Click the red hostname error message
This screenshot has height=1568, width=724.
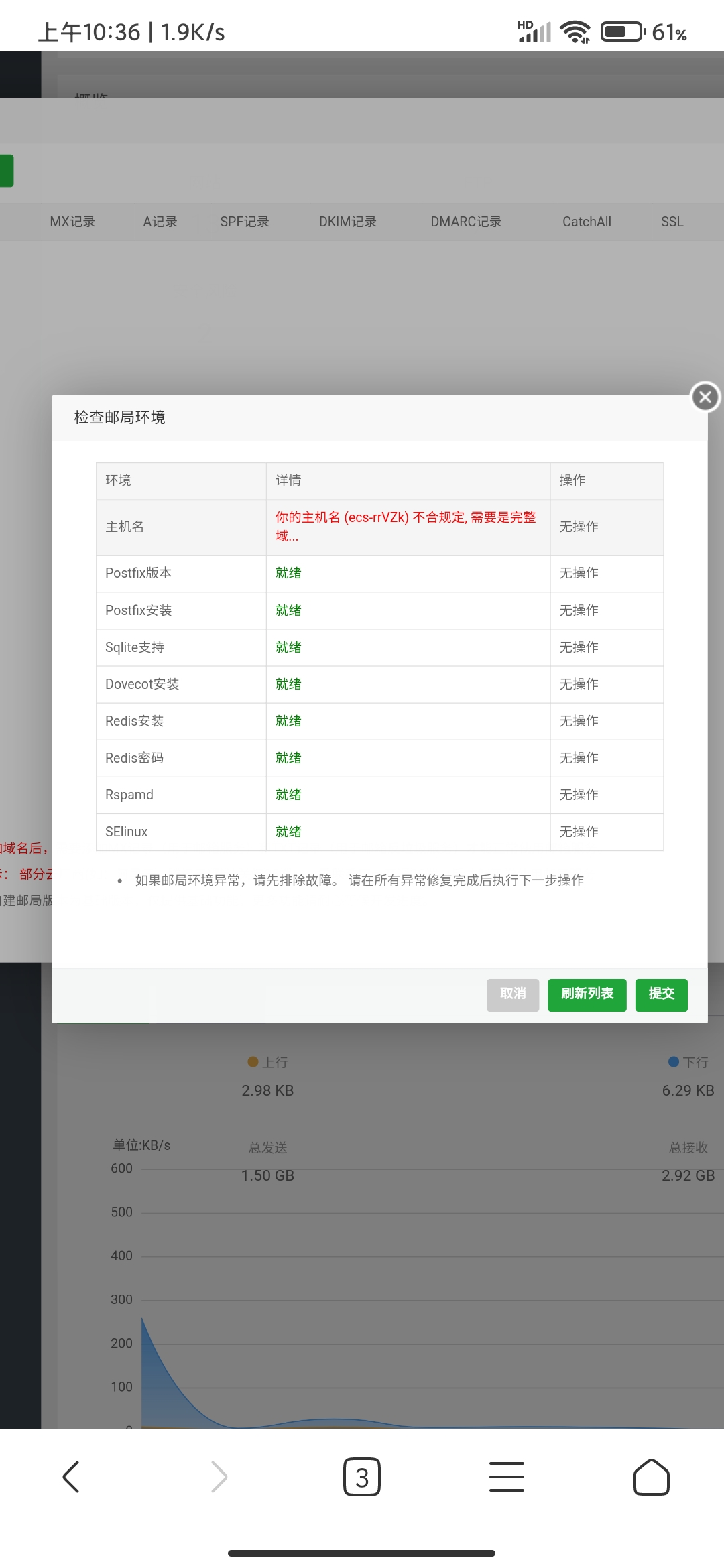pyautogui.click(x=406, y=527)
